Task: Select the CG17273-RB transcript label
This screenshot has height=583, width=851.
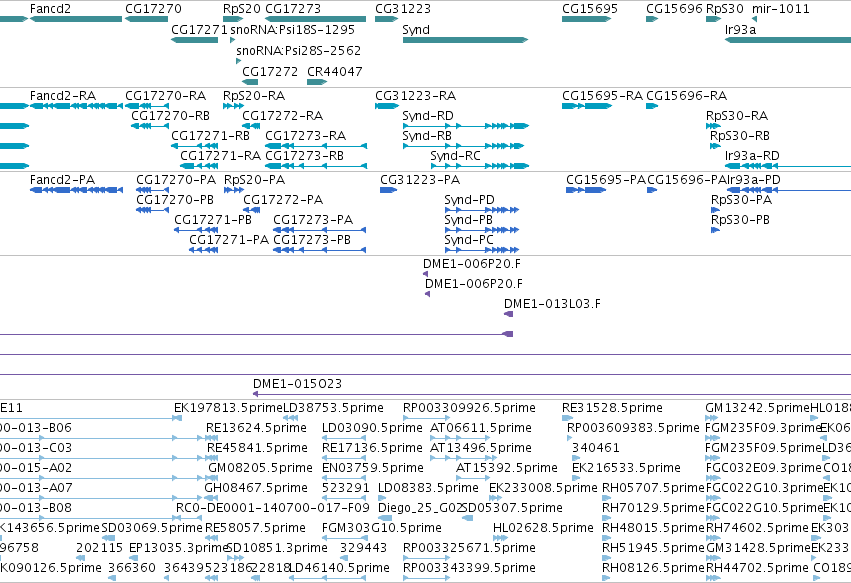Action: 304,156
